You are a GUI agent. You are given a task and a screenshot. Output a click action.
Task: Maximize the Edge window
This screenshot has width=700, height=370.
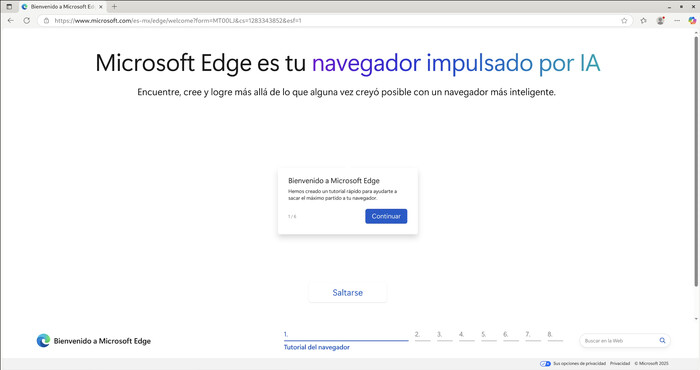681,7
